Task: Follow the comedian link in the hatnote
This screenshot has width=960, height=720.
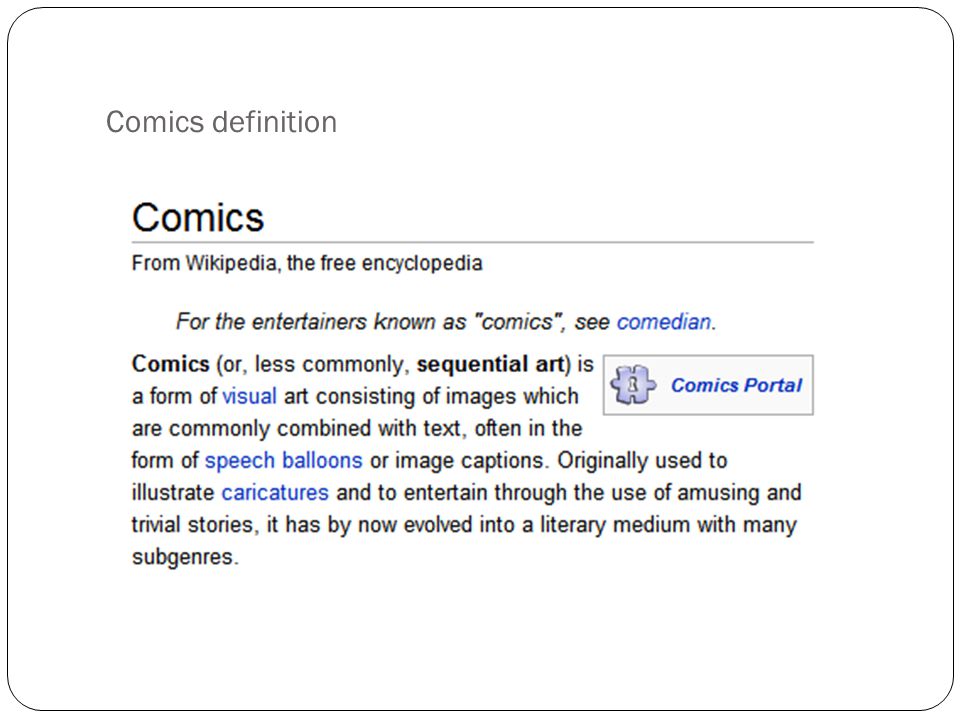Action: tap(664, 321)
